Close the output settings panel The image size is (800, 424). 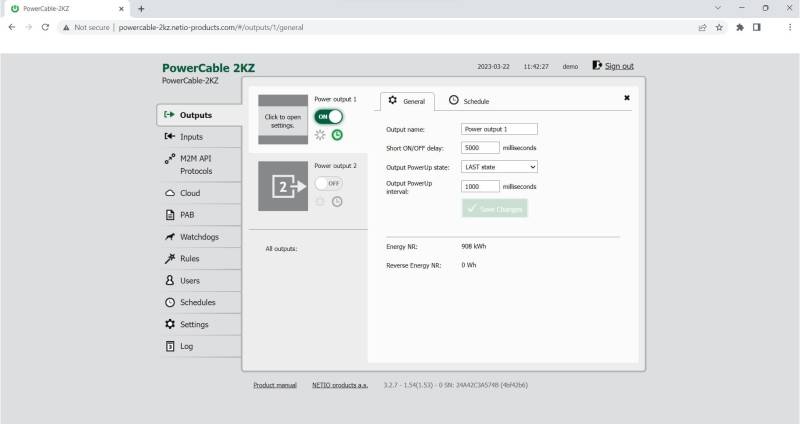(x=627, y=98)
